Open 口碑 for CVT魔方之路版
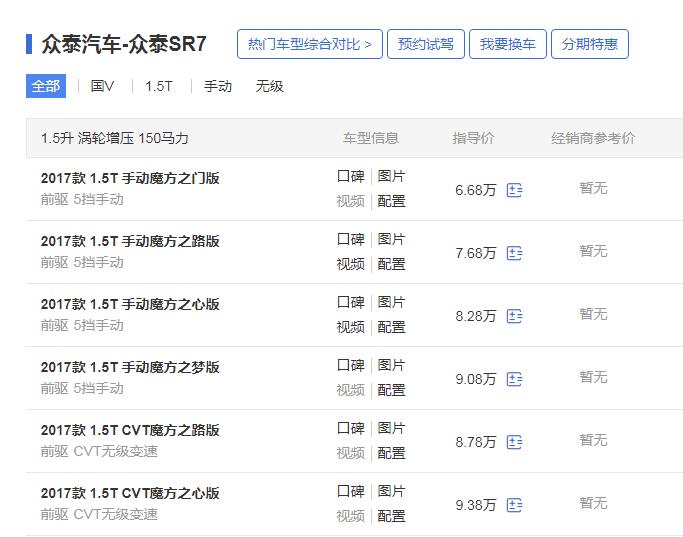683x537 pixels. [x=351, y=428]
